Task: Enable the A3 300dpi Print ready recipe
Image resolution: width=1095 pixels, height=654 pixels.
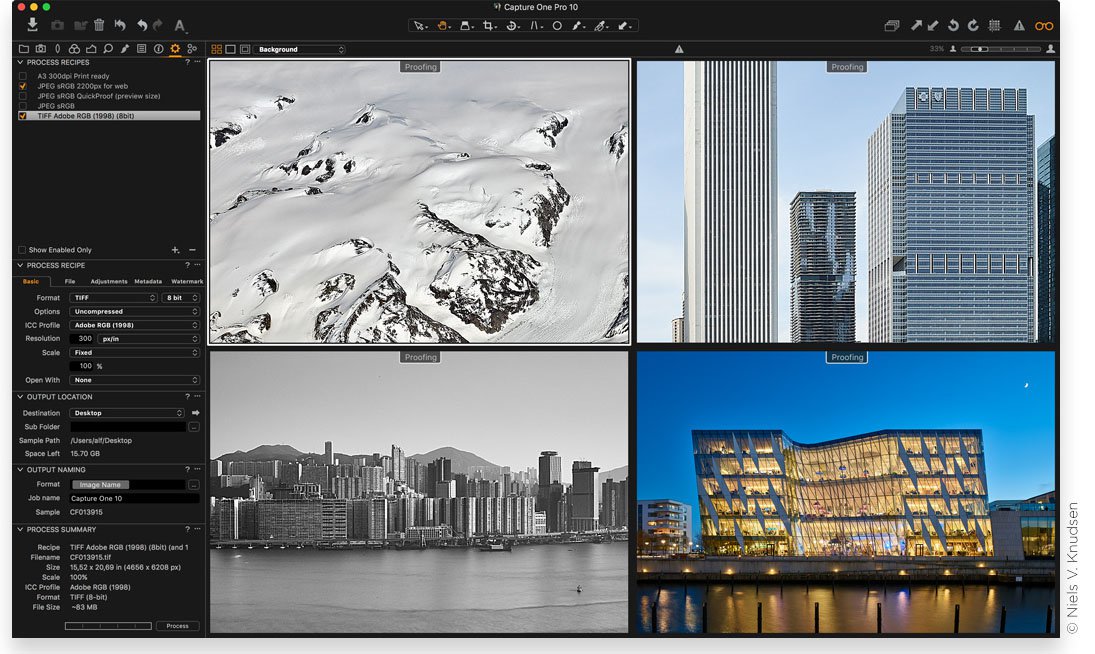Action: 23,76
